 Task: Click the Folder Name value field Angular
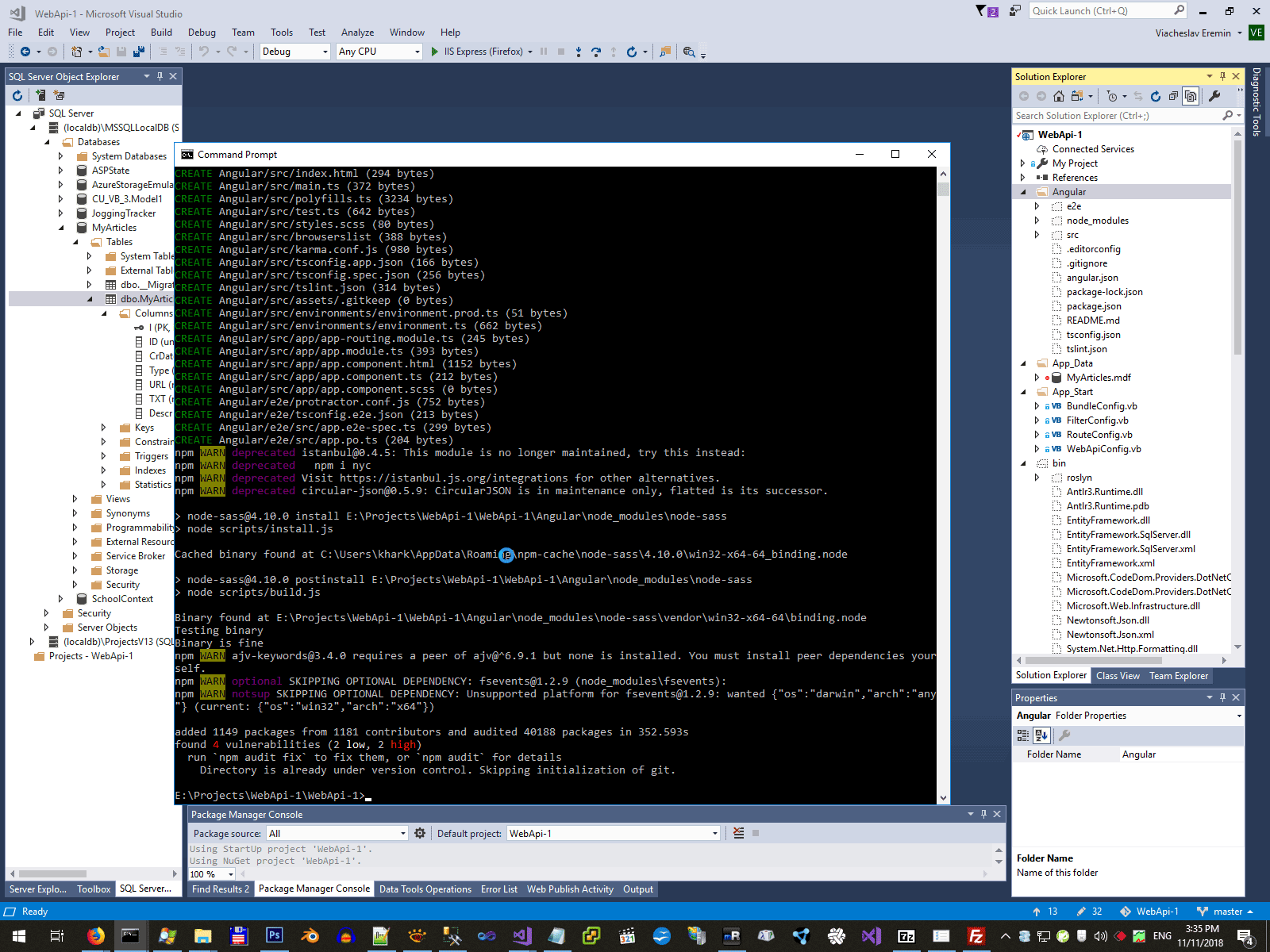[x=1181, y=754]
